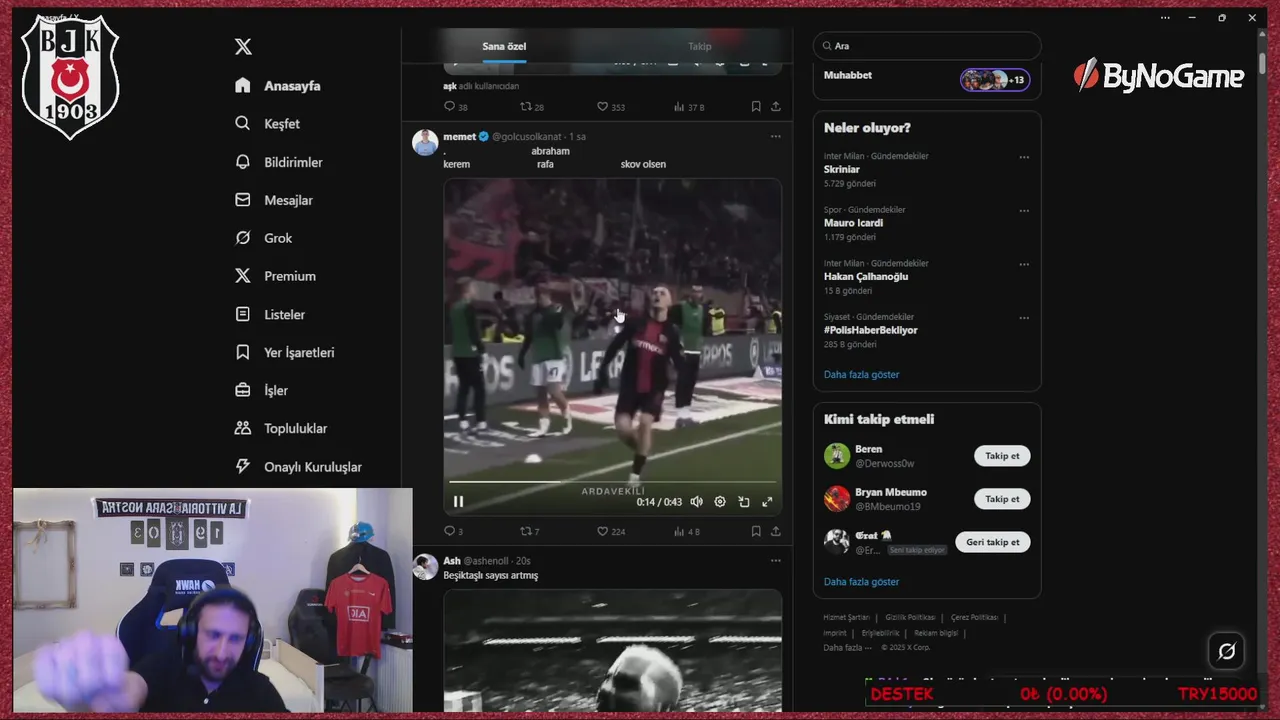Image resolution: width=1280 pixels, height=720 pixels.
Task: Follow Bryan Mbeumo with Takip et
Action: coord(1002,499)
